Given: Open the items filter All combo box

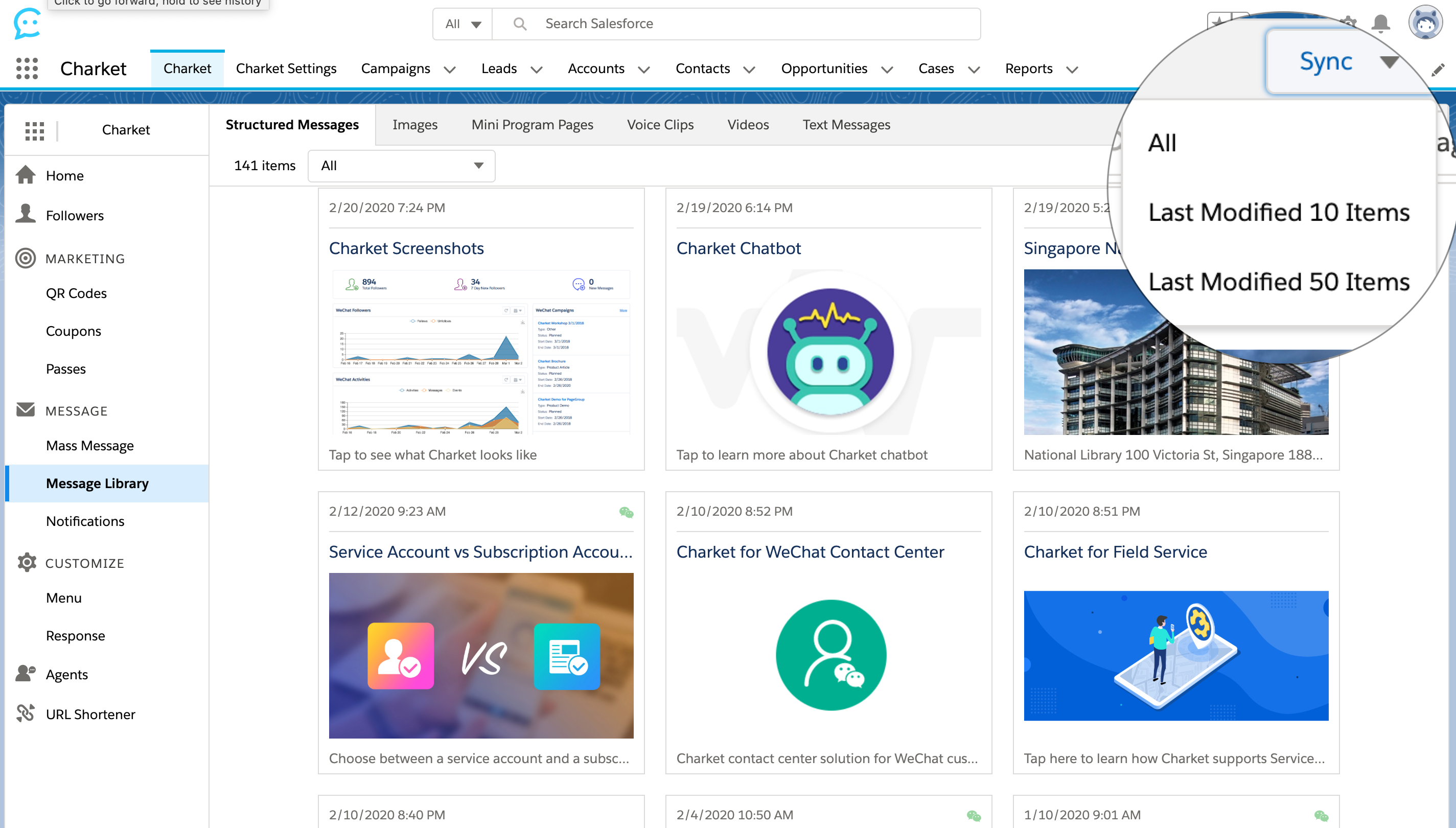Looking at the screenshot, I should click(x=401, y=166).
